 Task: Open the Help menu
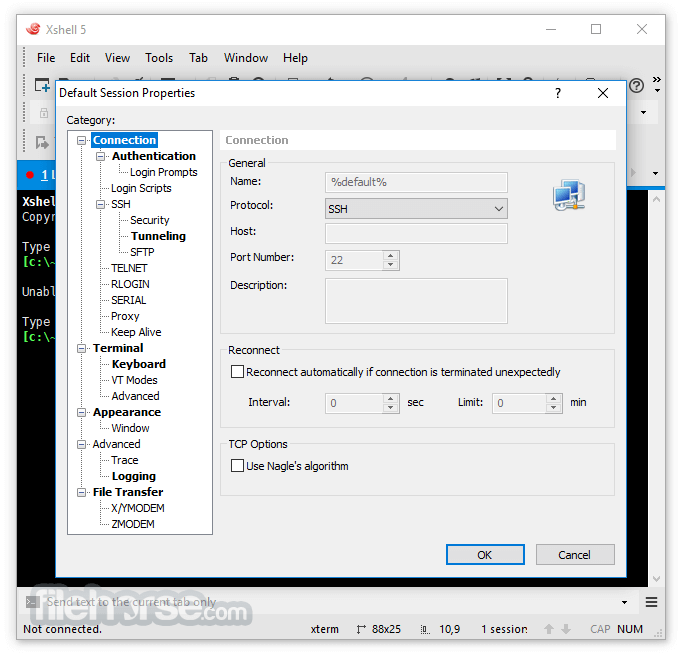pyautogui.click(x=295, y=58)
